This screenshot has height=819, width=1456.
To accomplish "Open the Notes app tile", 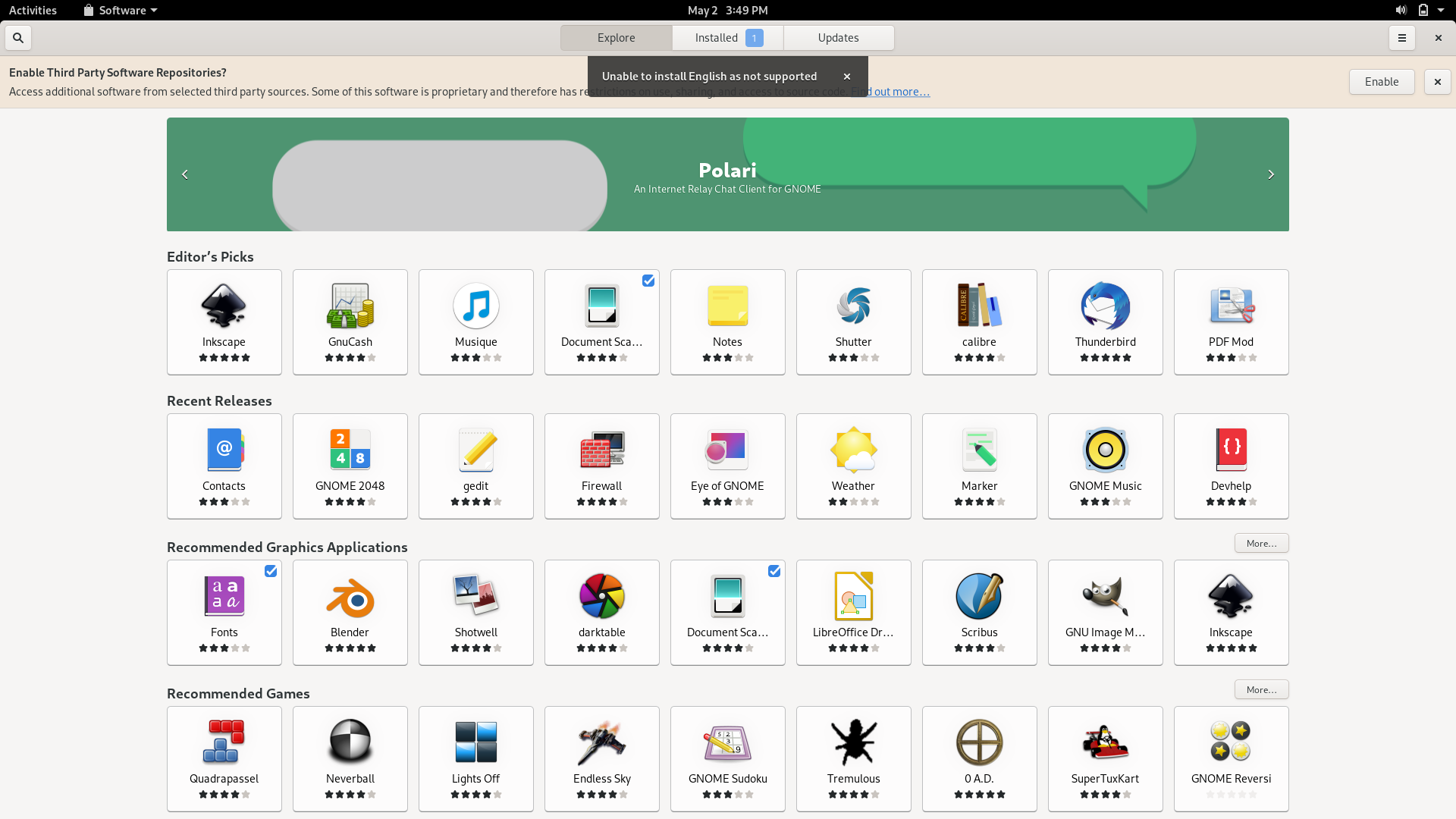I will 727,322.
